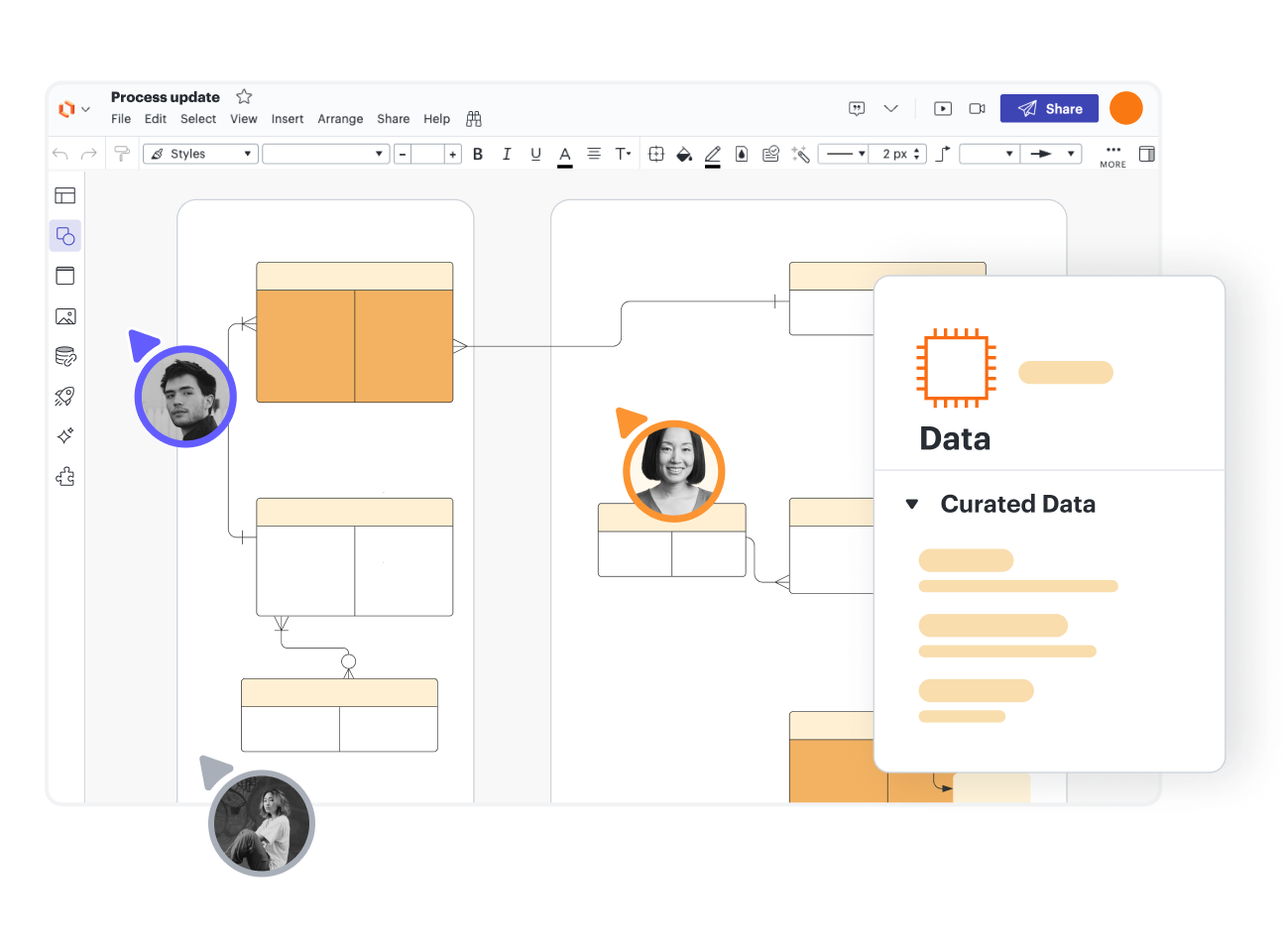
Task: Toggle italic text formatting
Action: pyautogui.click(x=507, y=154)
